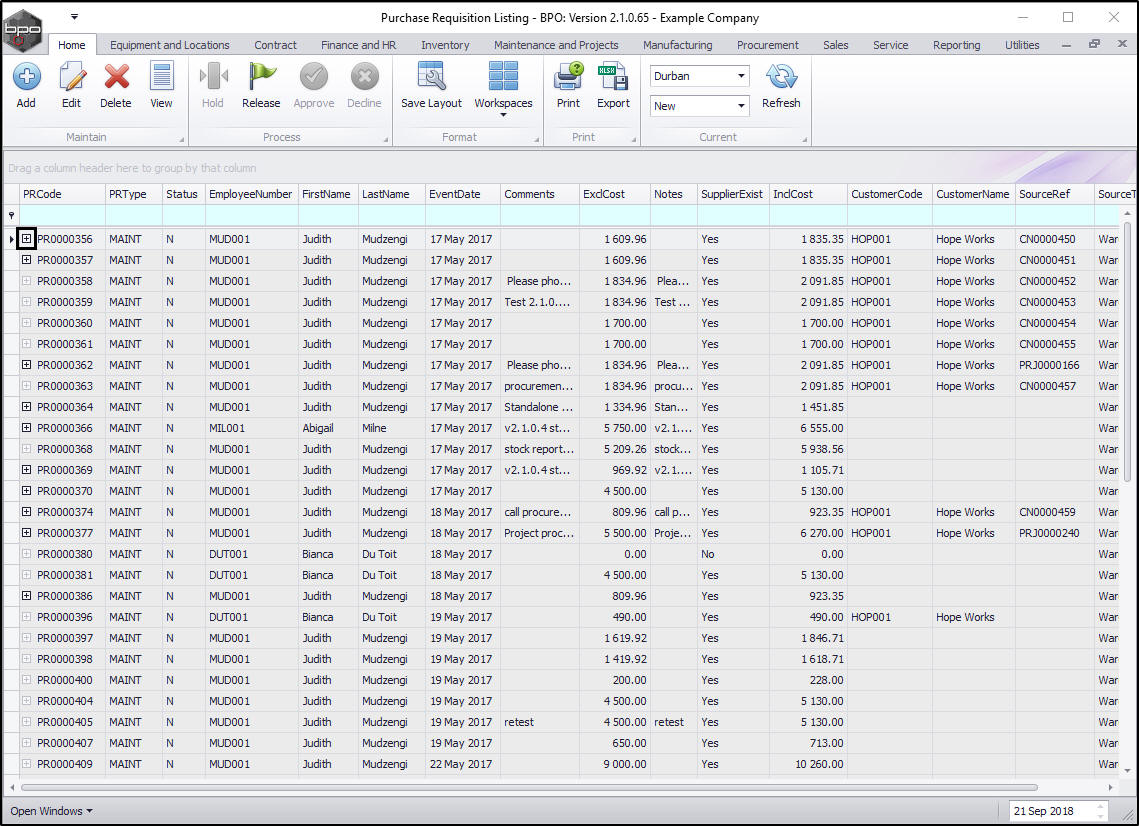Click the Release flag icon
Image resolution: width=1139 pixels, height=826 pixels.
(x=261, y=78)
